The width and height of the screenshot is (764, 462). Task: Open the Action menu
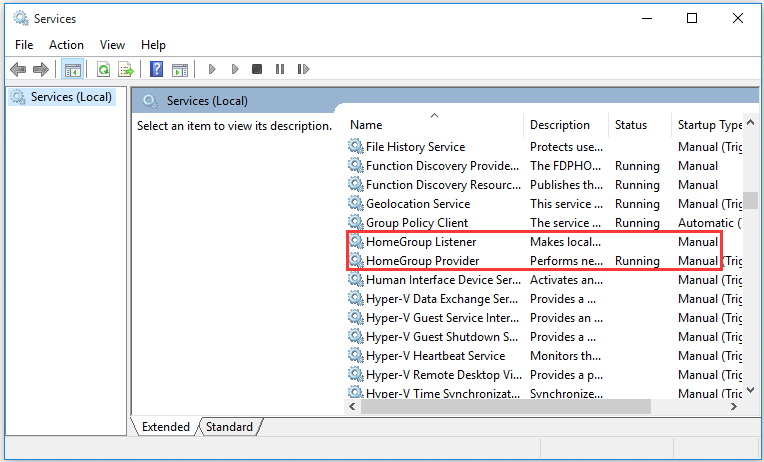[x=66, y=45]
